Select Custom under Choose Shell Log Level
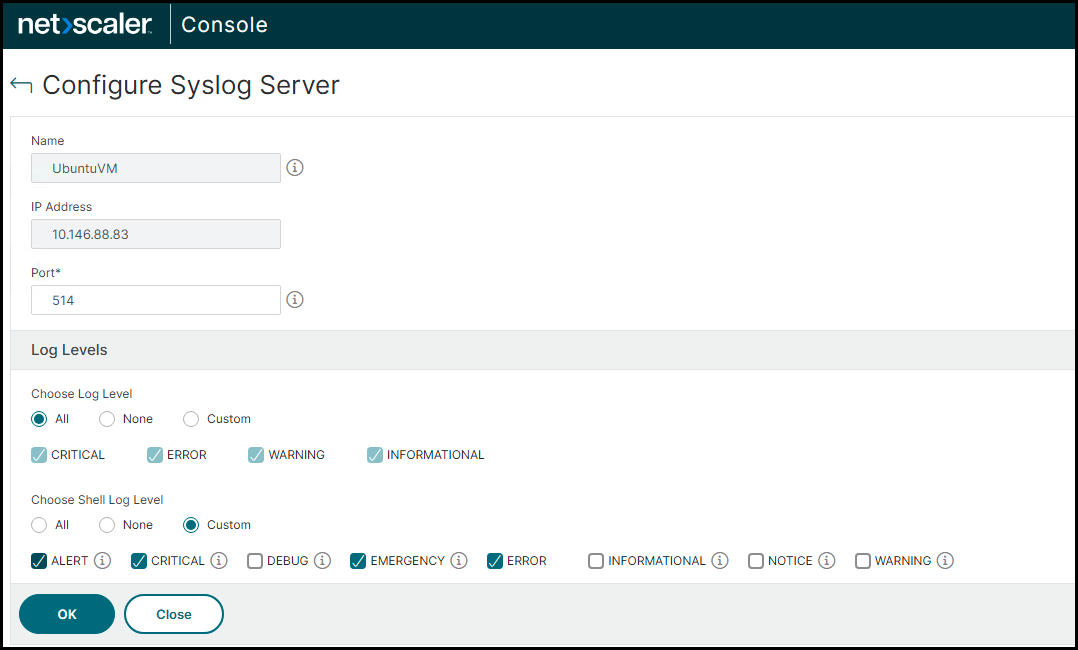1078x650 pixels. [191, 525]
